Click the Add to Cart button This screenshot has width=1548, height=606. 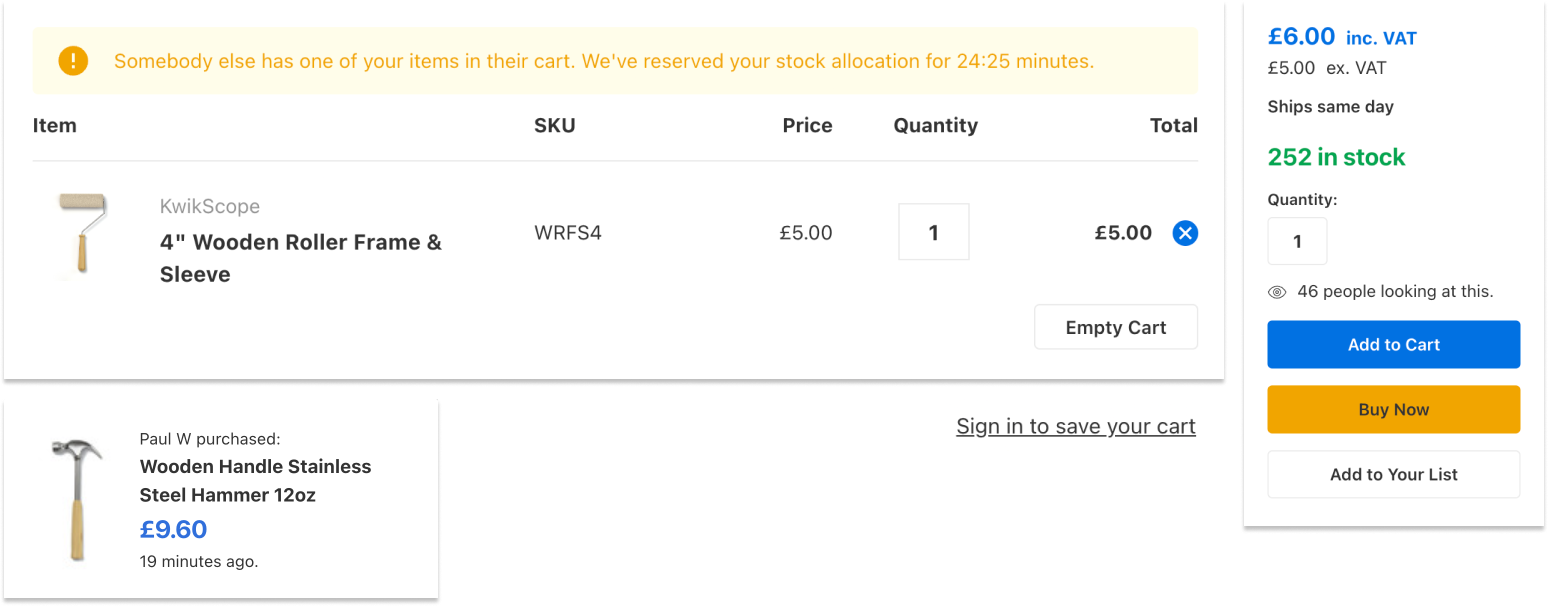[1394, 344]
